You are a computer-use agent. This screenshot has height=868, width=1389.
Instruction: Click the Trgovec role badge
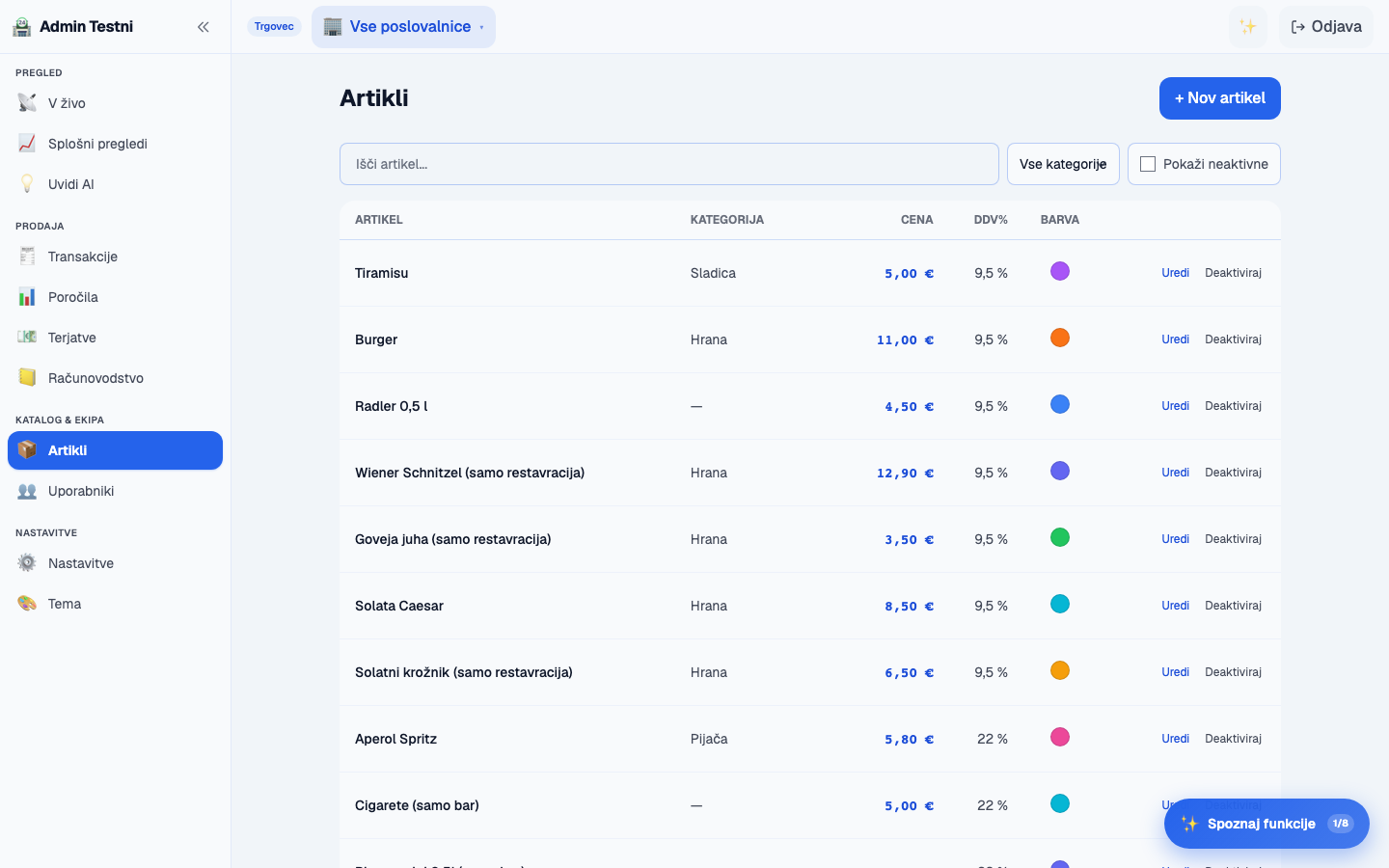274,27
